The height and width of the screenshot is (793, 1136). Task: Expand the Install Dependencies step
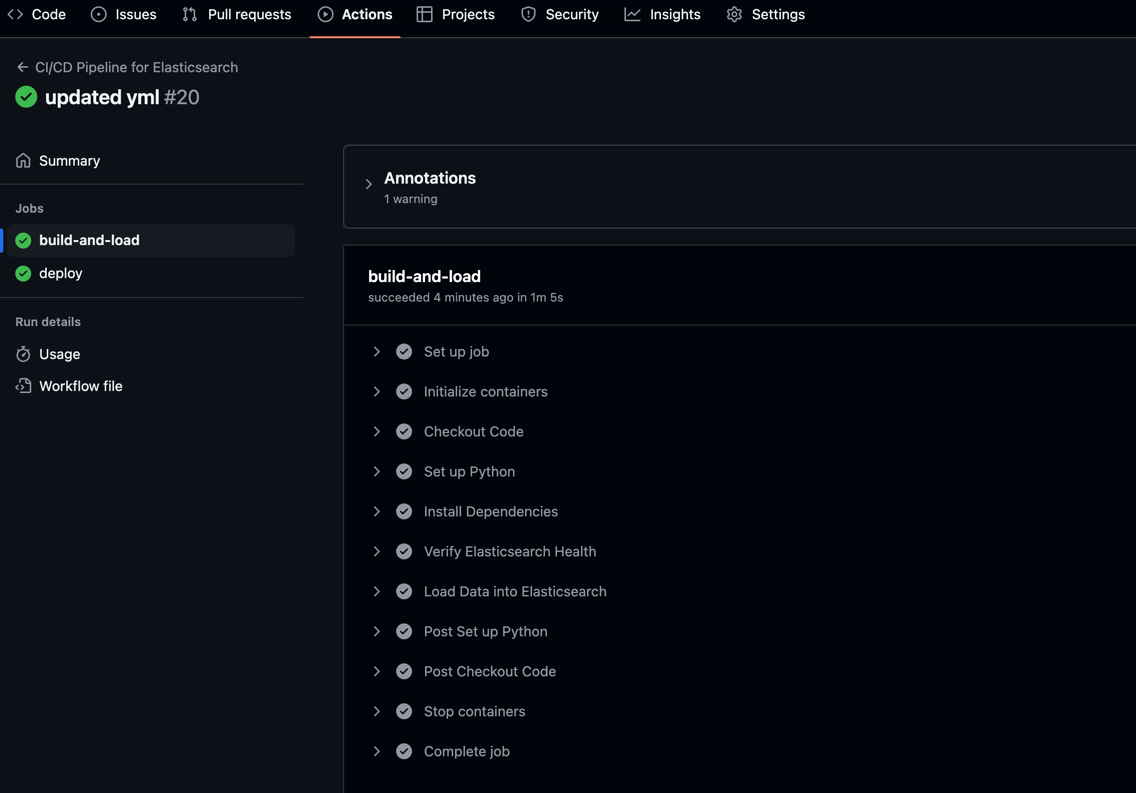point(377,512)
